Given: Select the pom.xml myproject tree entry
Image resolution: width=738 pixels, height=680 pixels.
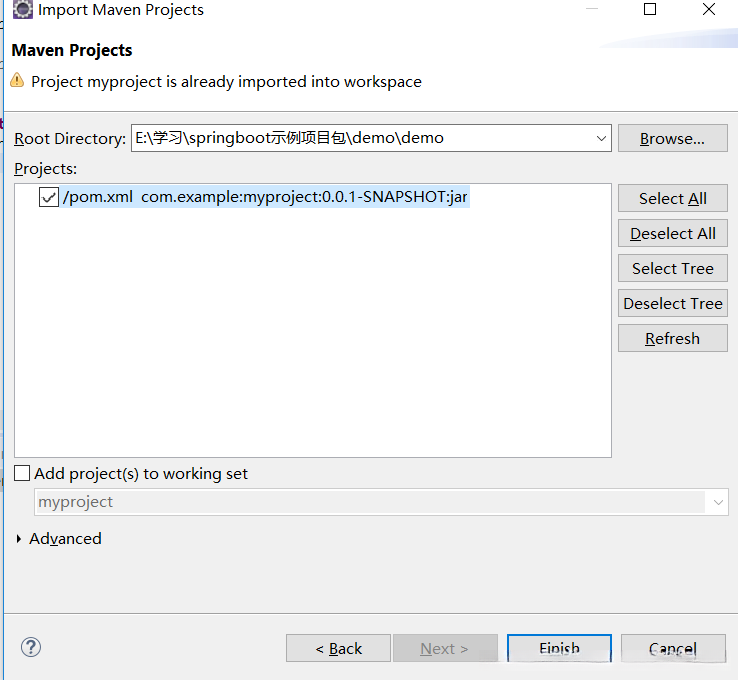Looking at the screenshot, I should [265, 197].
